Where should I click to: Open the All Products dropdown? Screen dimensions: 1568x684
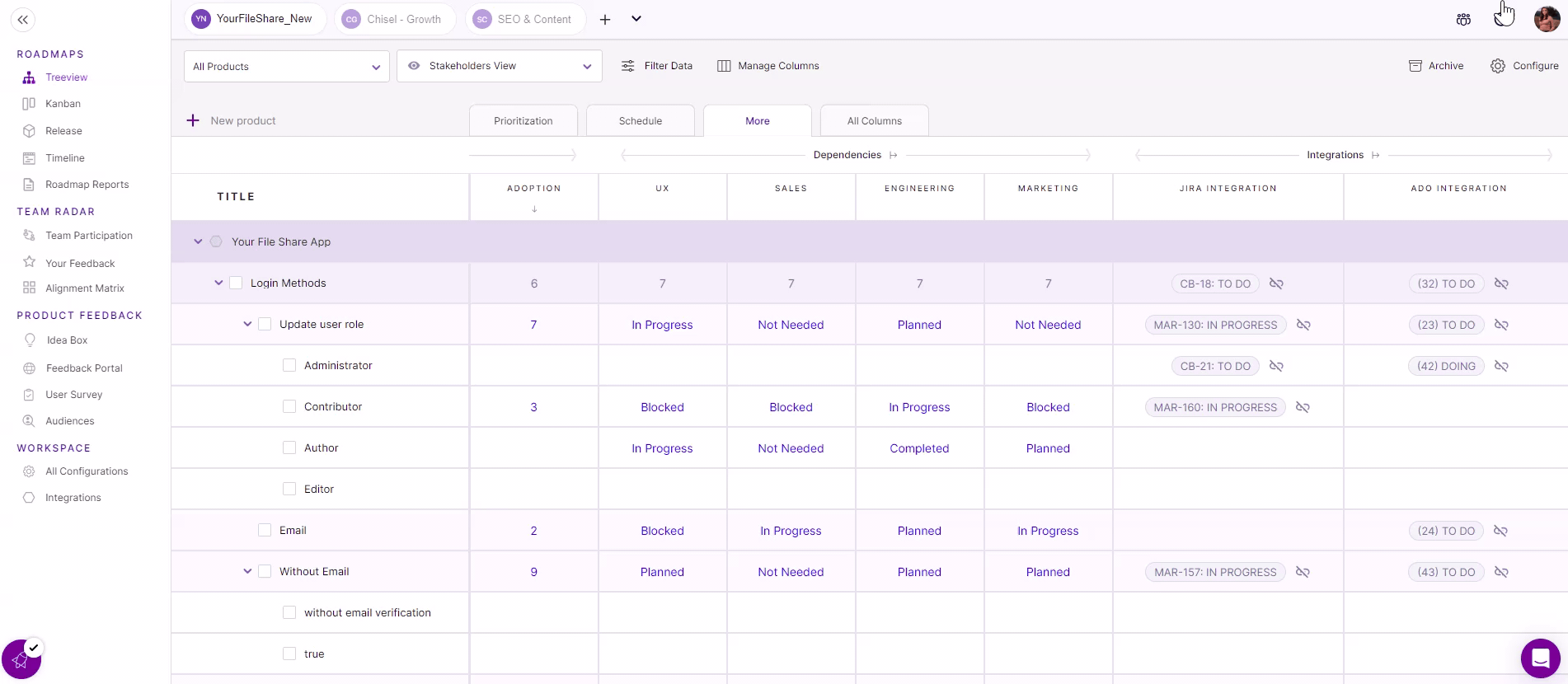(287, 67)
